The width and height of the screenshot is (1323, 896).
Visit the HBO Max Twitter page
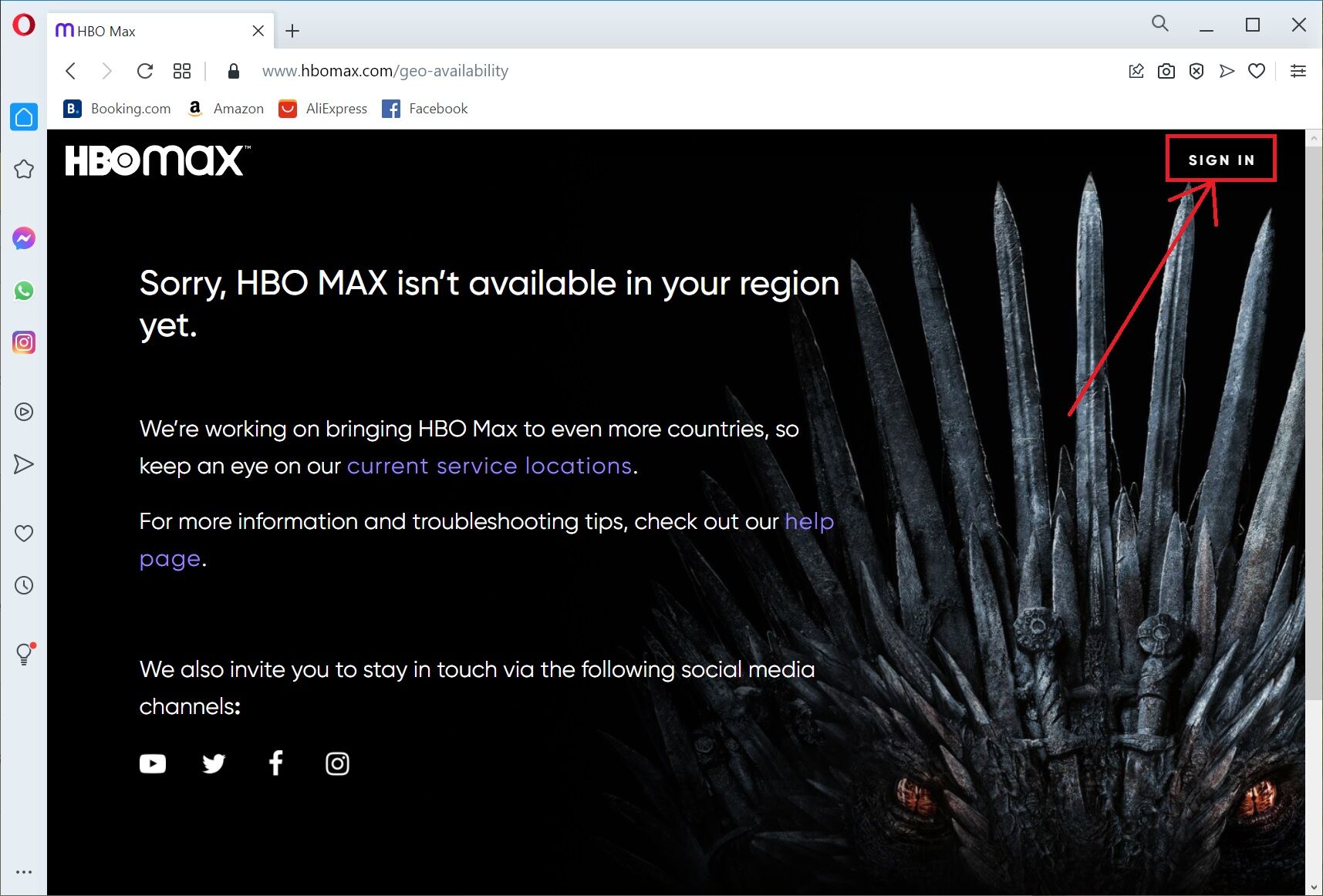pos(214,763)
